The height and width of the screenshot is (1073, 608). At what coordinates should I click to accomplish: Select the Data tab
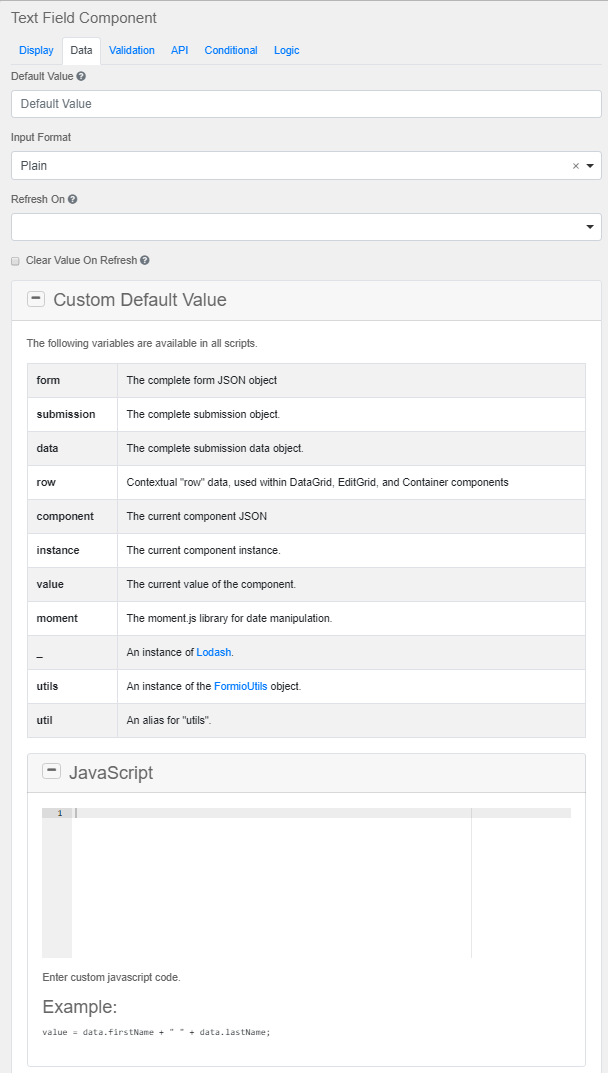[x=81, y=50]
